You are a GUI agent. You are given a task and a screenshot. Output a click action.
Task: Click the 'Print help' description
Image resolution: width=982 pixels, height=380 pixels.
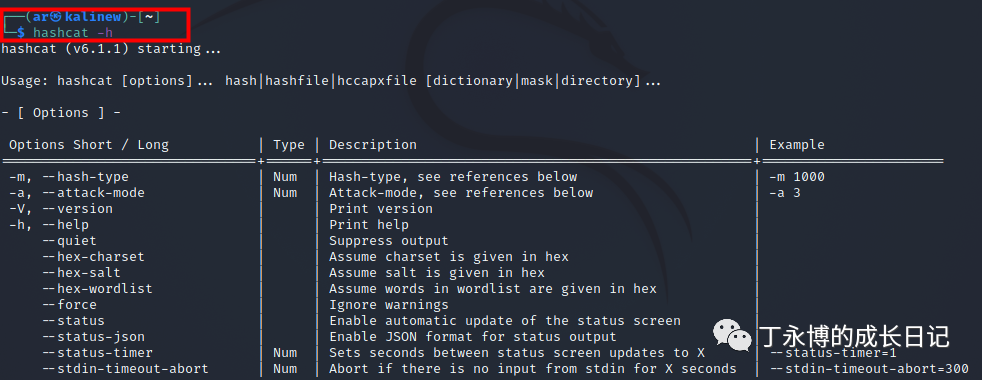pos(369,224)
